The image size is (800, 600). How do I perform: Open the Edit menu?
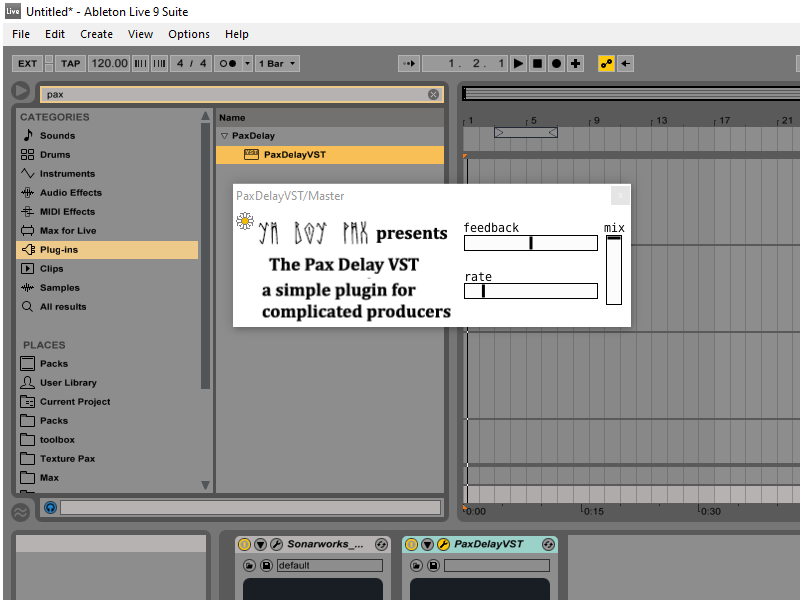55,34
